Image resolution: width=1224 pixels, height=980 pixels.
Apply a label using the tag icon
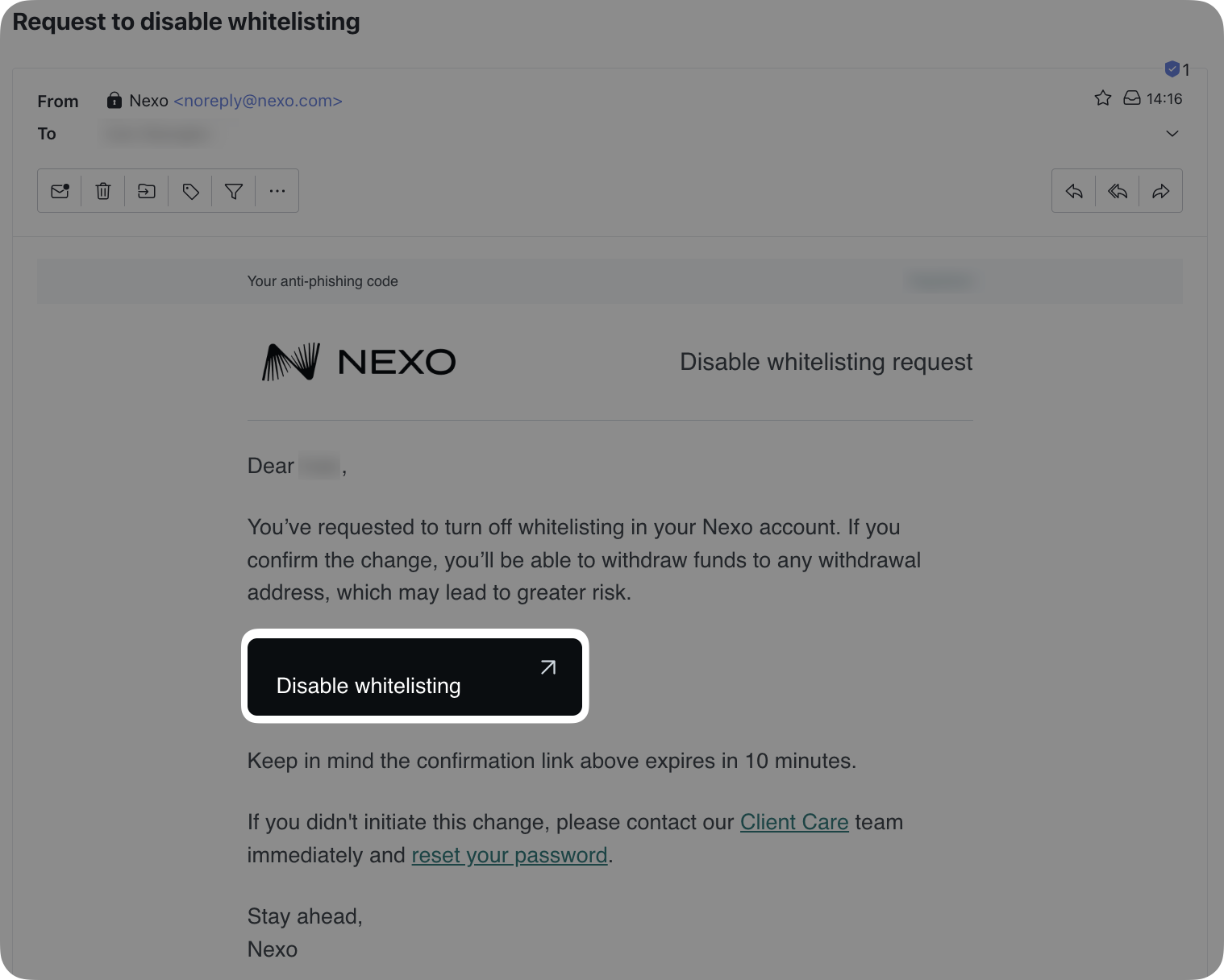190,191
